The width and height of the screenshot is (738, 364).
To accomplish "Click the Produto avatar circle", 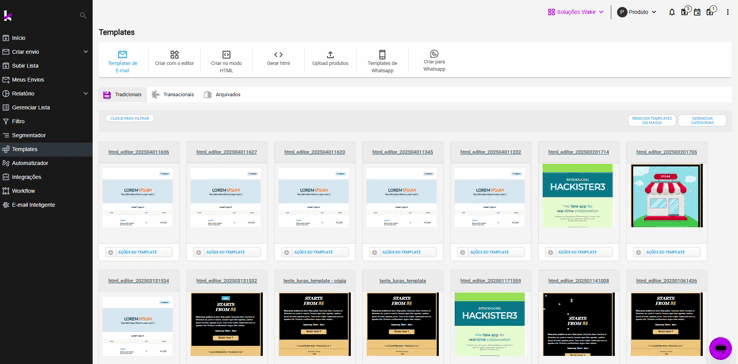I will tap(622, 12).
